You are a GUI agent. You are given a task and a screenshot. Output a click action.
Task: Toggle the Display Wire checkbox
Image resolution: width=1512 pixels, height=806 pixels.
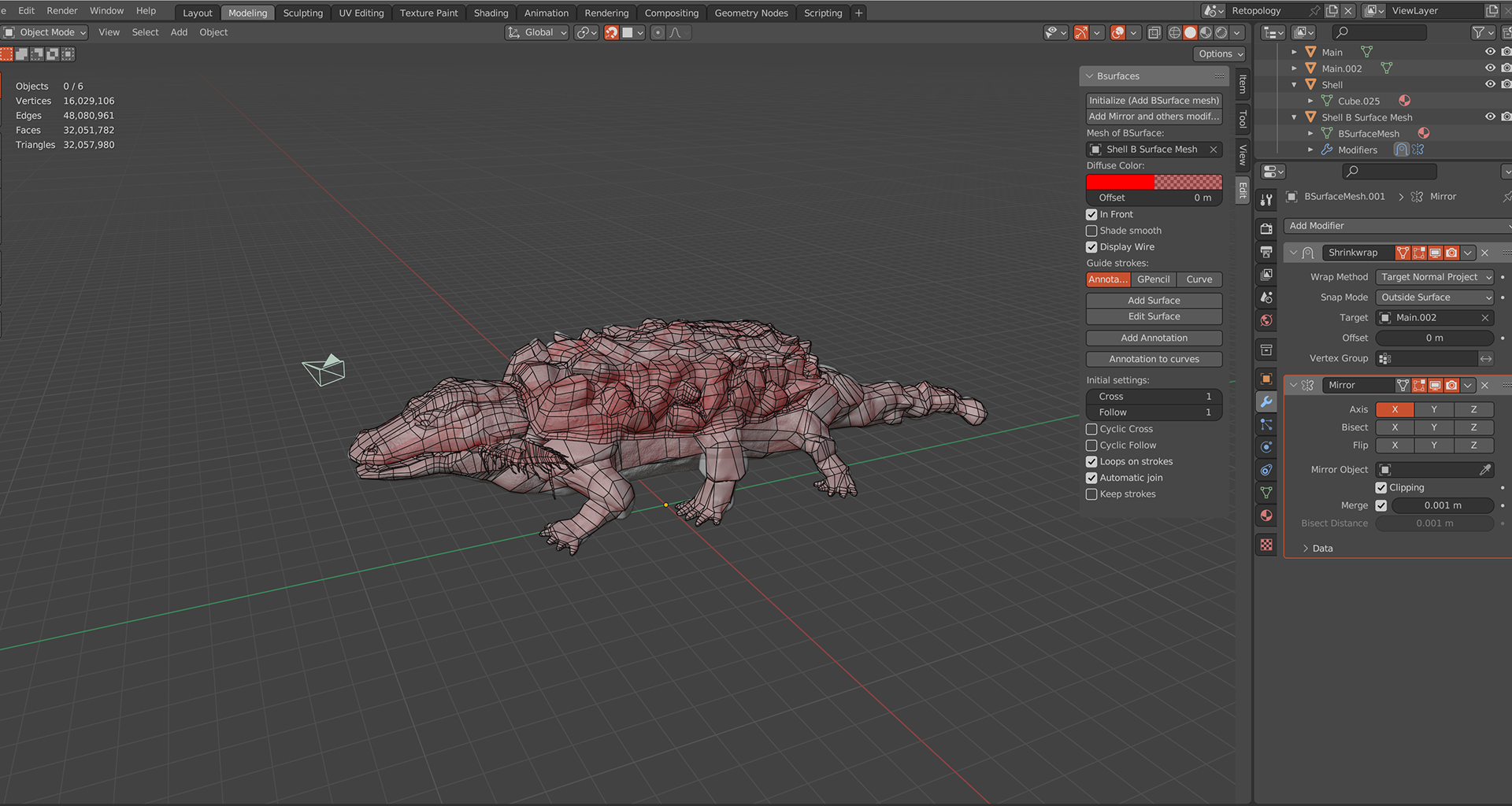pos(1091,247)
